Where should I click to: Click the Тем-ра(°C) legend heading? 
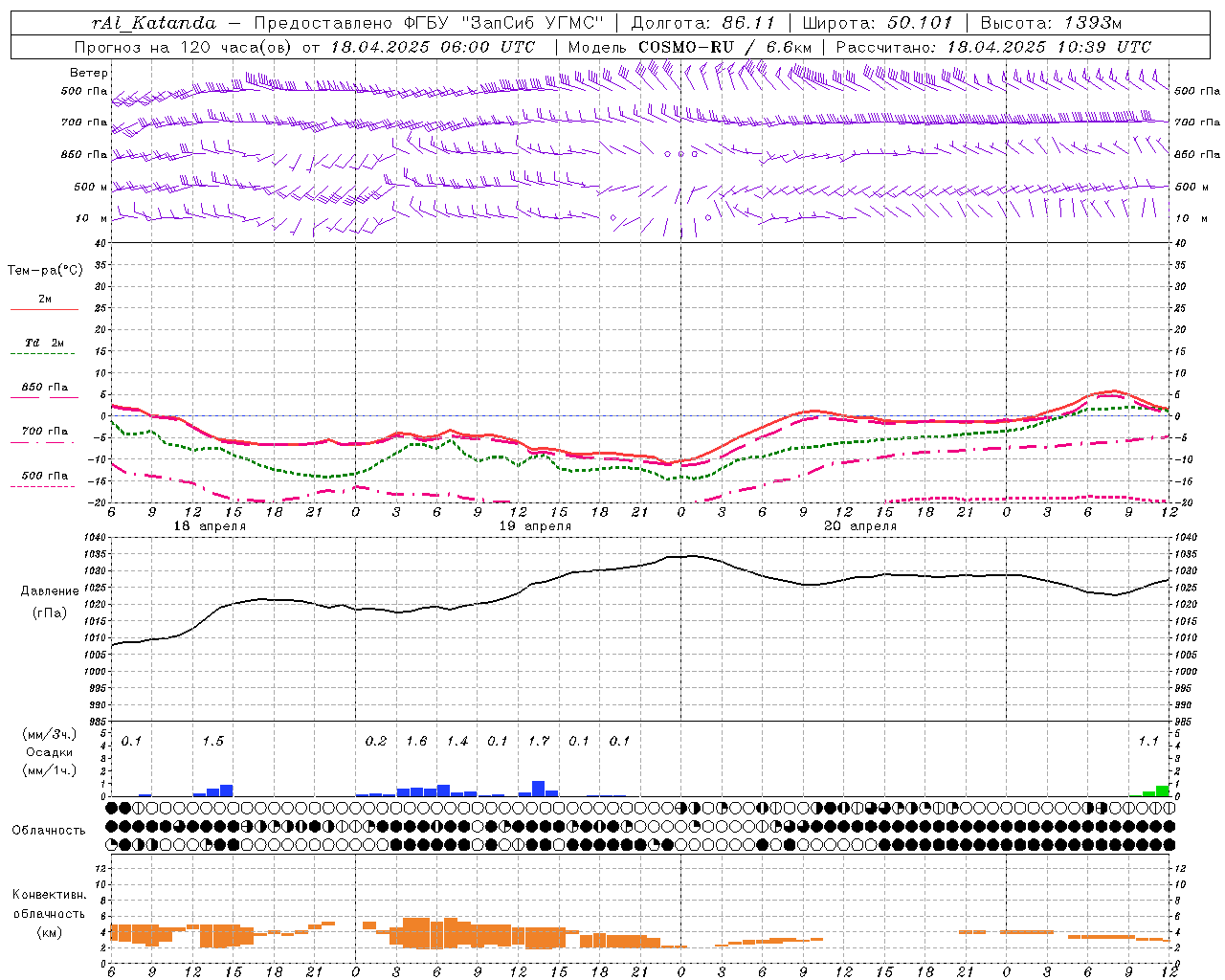pyautogui.click(x=45, y=271)
